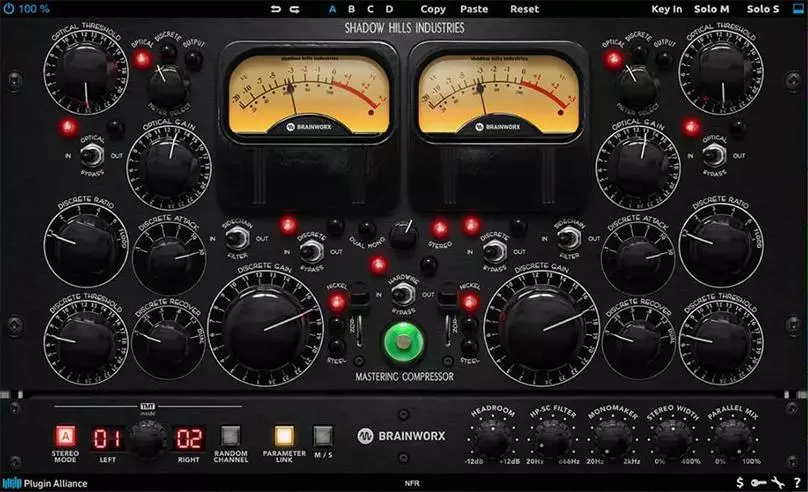Click the left channel 01 display
The width and height of the screenshot is (808, 492).
point(108,438)
